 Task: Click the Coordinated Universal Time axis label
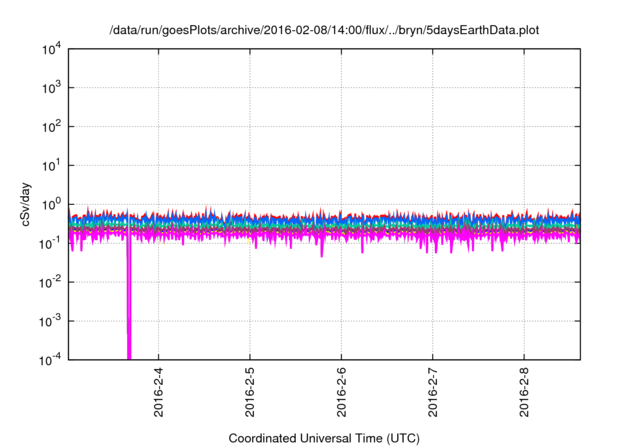pos(324,438)
